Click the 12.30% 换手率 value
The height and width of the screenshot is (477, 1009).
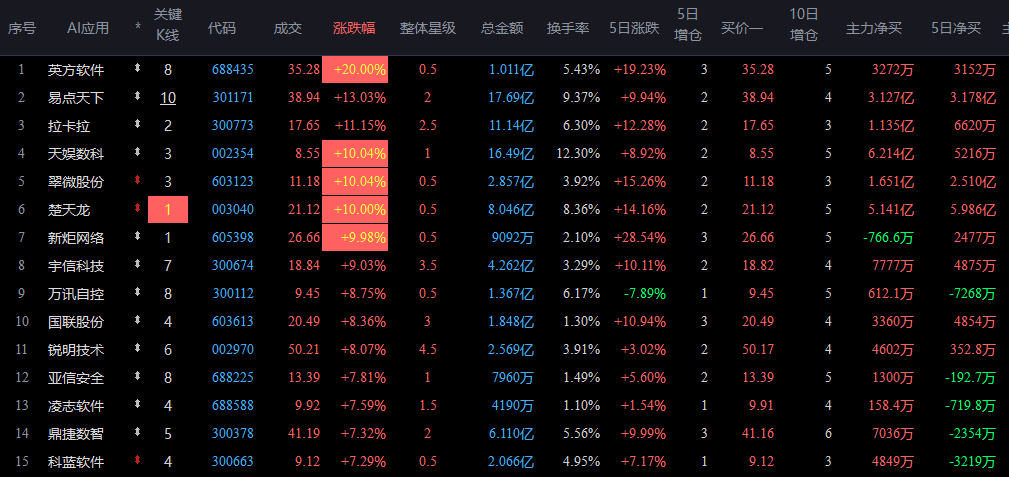[x=577, y=154]
